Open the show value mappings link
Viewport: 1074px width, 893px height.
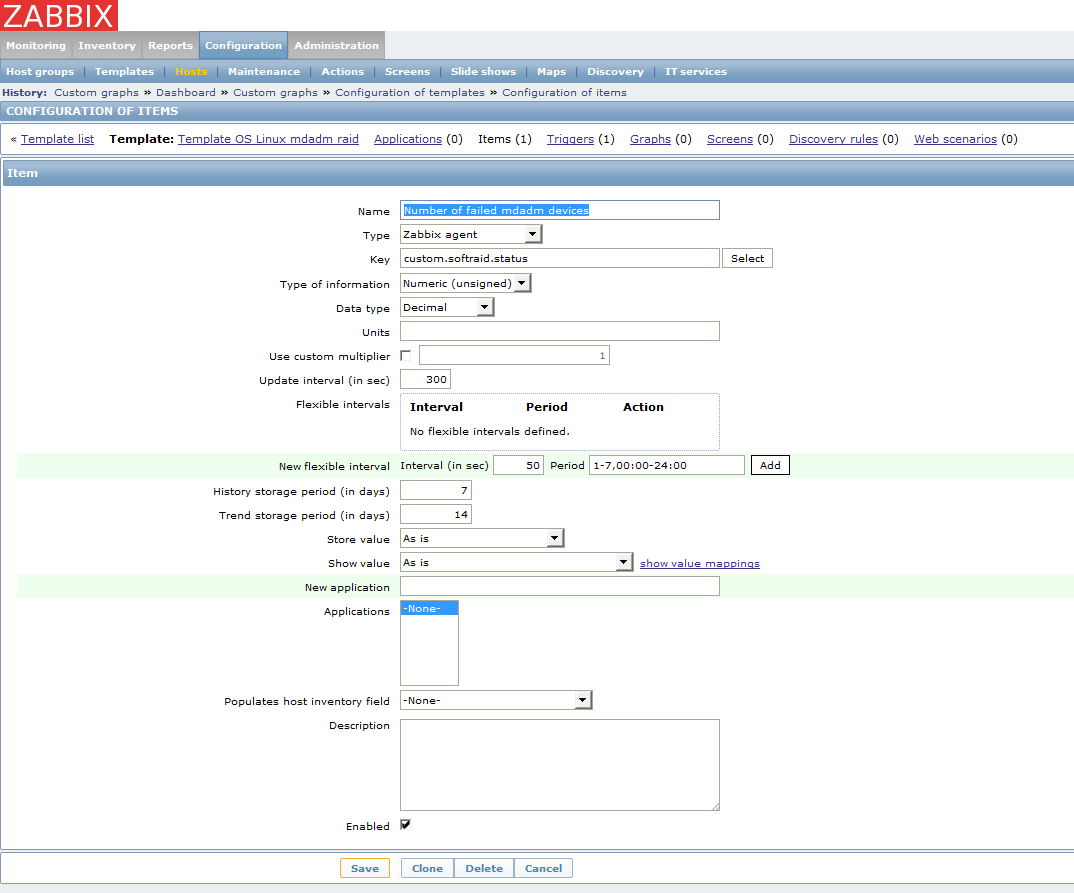(x=699, y=563)
